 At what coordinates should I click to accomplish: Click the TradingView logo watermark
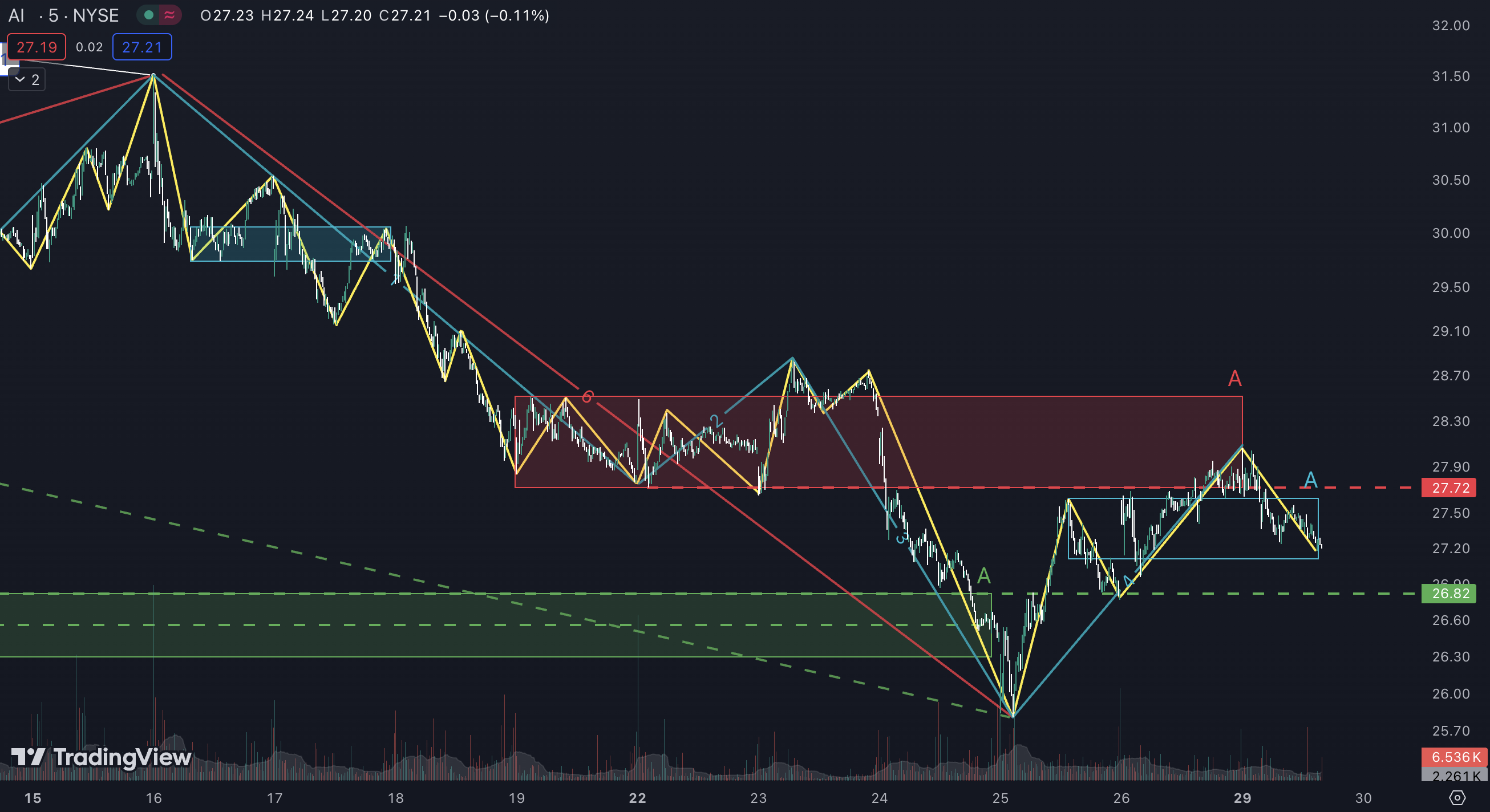click(102, 757)
